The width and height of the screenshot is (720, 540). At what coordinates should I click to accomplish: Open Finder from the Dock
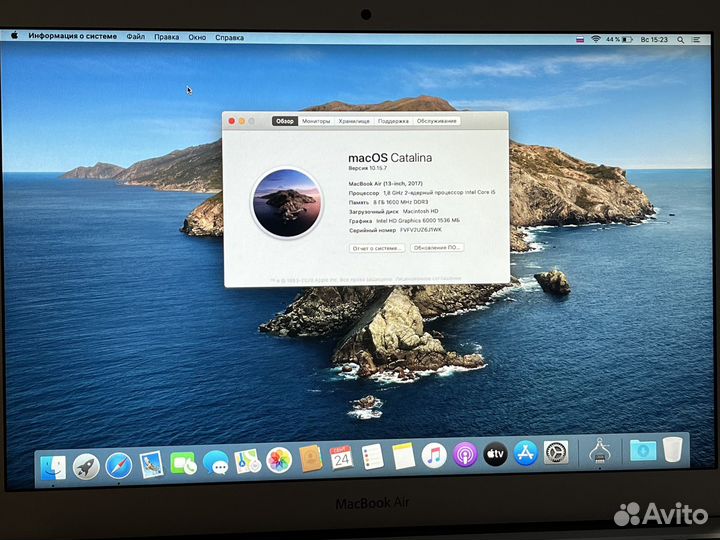point(53,467)
